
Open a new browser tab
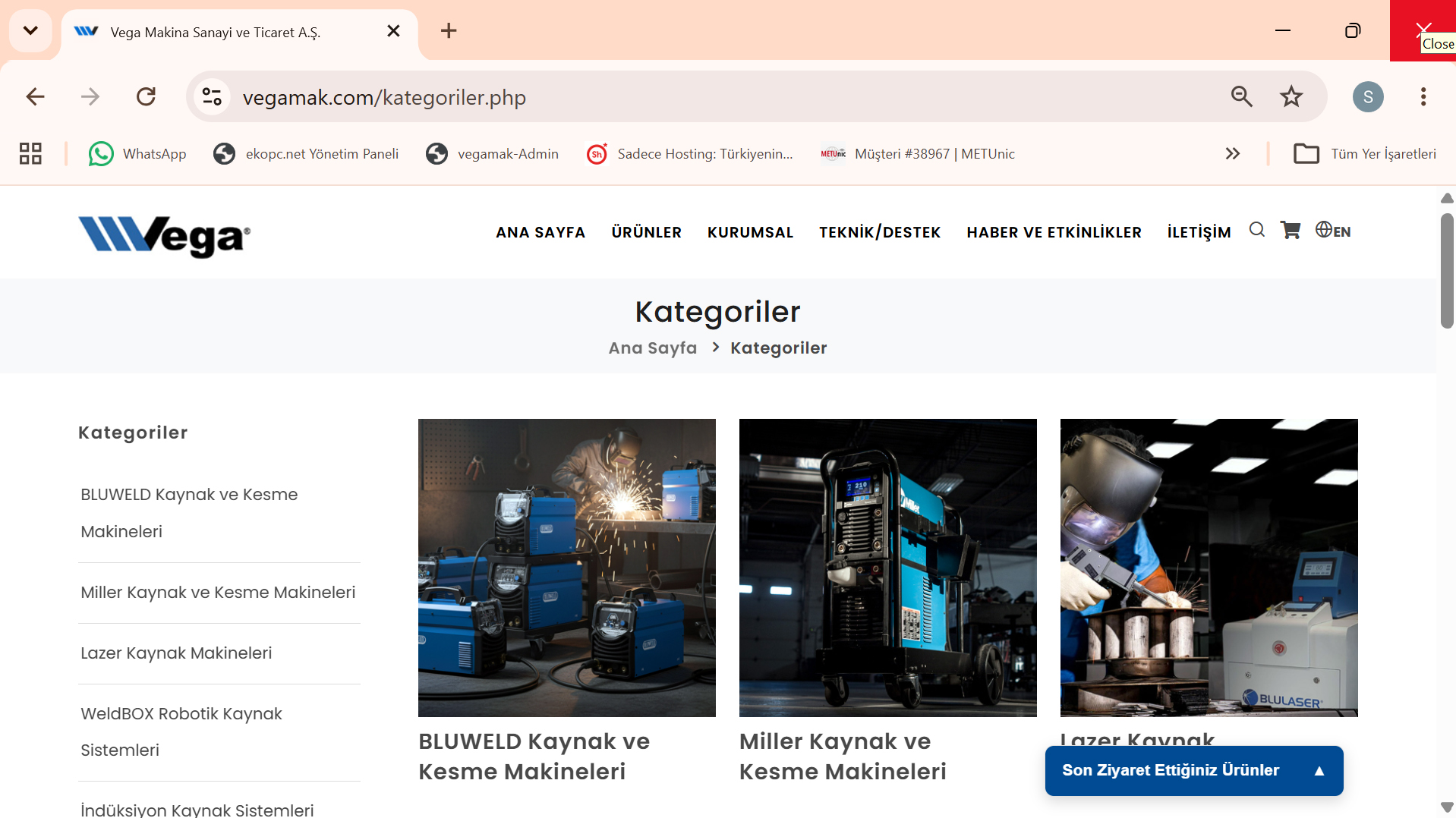click(x=449, y=31)
